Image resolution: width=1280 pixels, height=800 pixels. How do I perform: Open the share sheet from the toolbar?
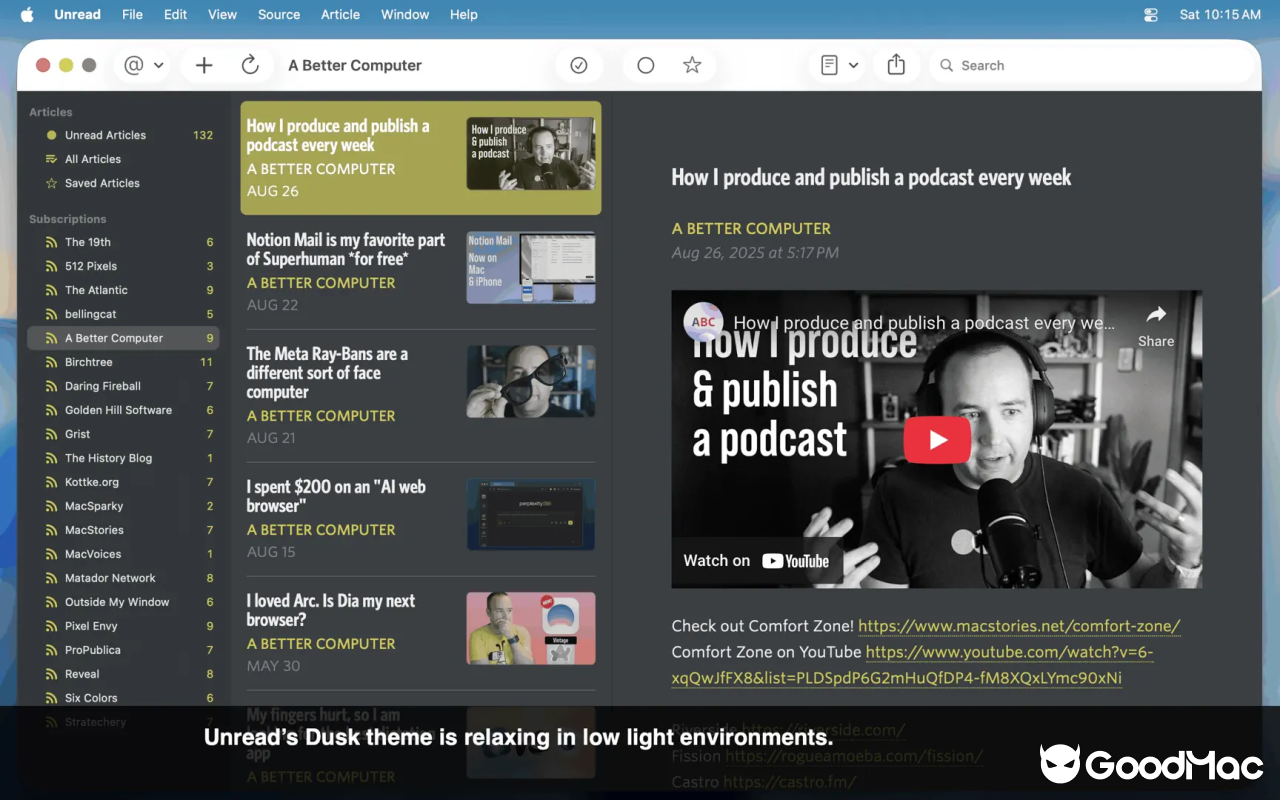896,65
